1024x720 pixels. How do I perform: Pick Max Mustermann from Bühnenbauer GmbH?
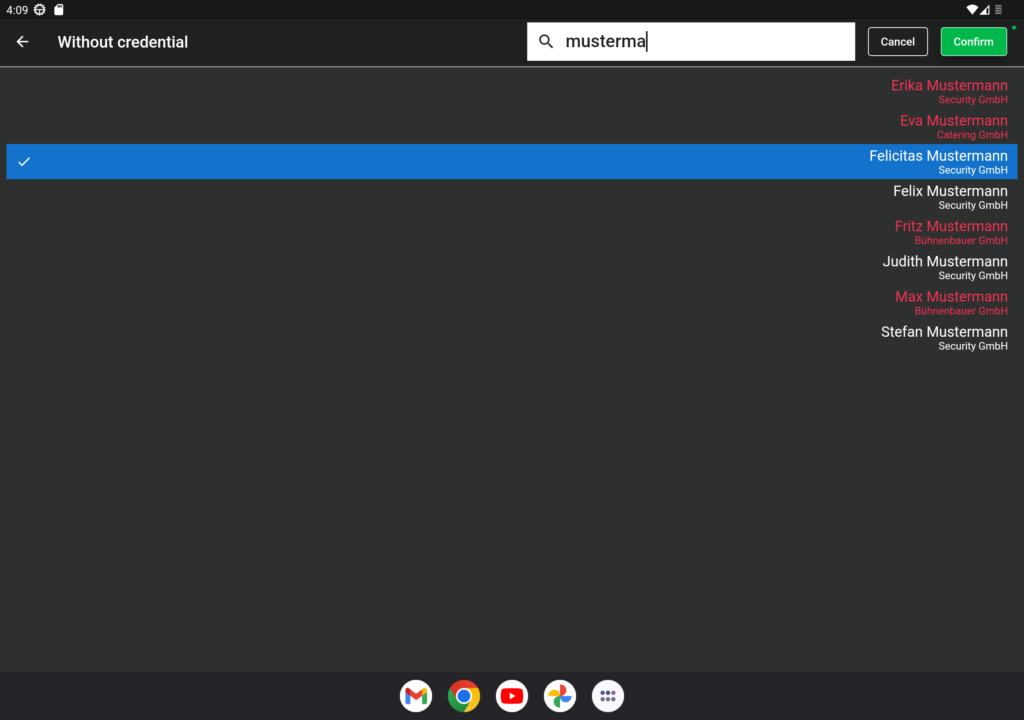click(x=512, y=303)
